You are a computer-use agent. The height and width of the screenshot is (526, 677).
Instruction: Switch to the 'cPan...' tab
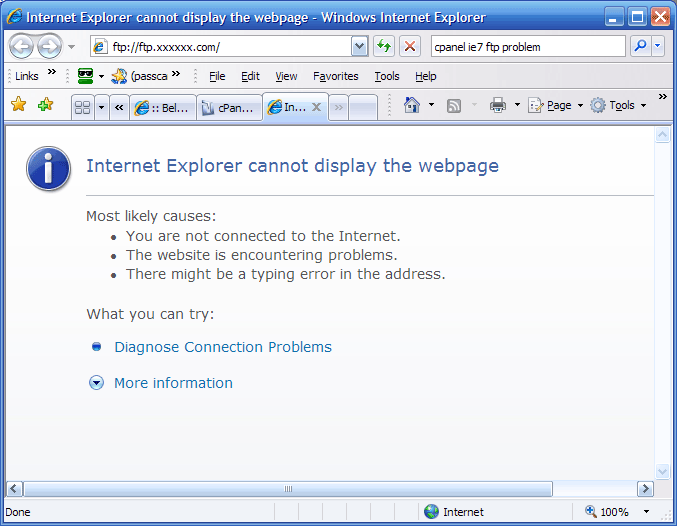point(229,108)
